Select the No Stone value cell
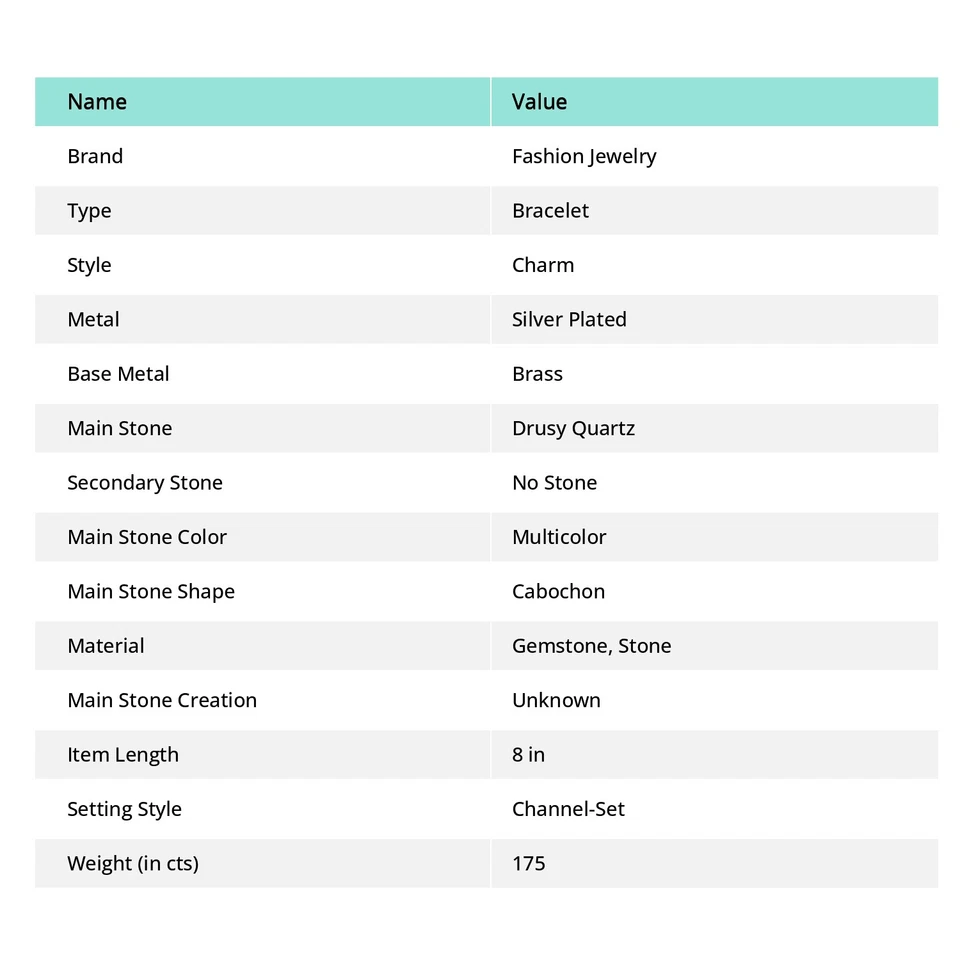Screen dimensions: 960x960 [554, 483]
